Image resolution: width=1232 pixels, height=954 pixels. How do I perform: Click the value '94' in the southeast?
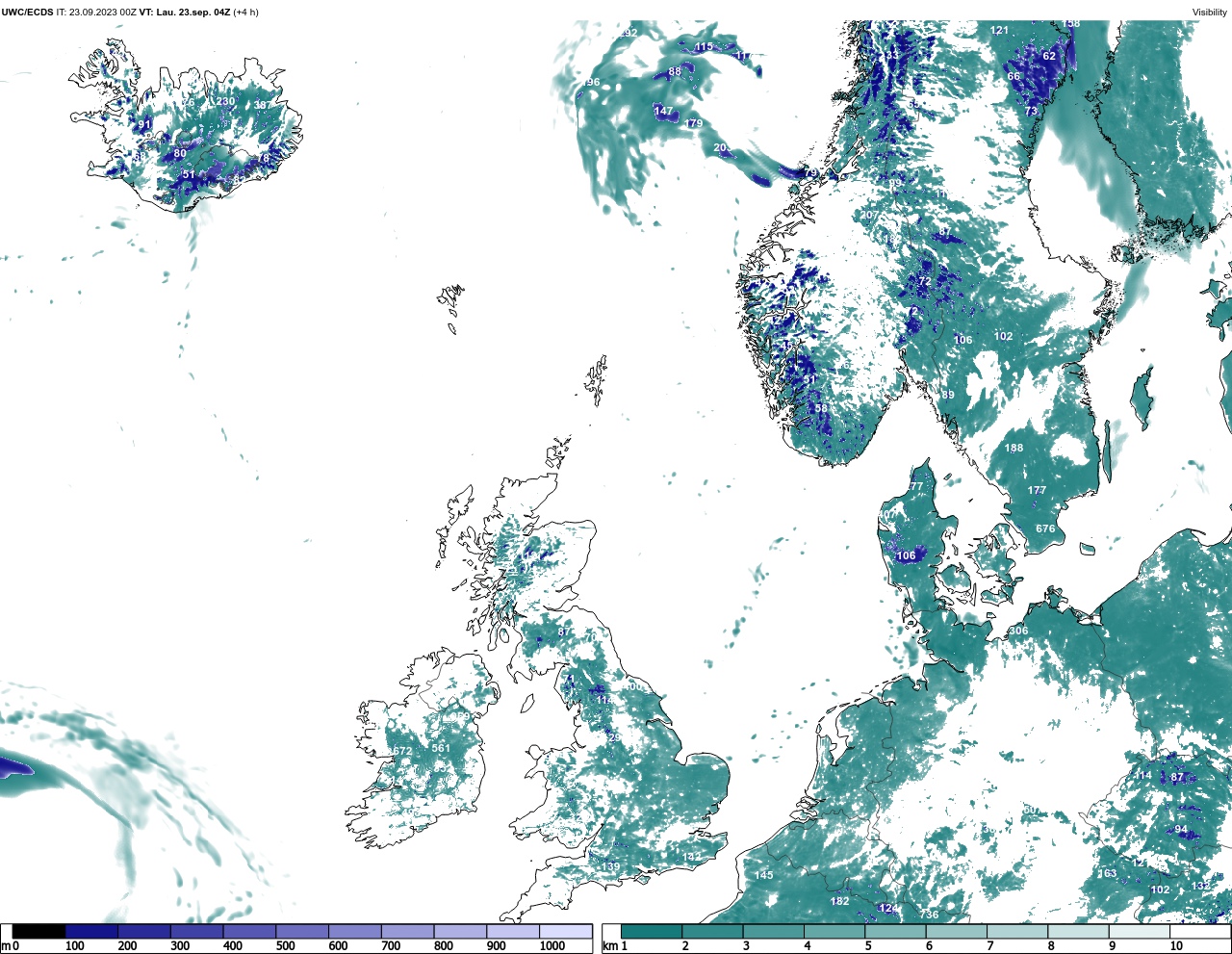coord(1181,830)
